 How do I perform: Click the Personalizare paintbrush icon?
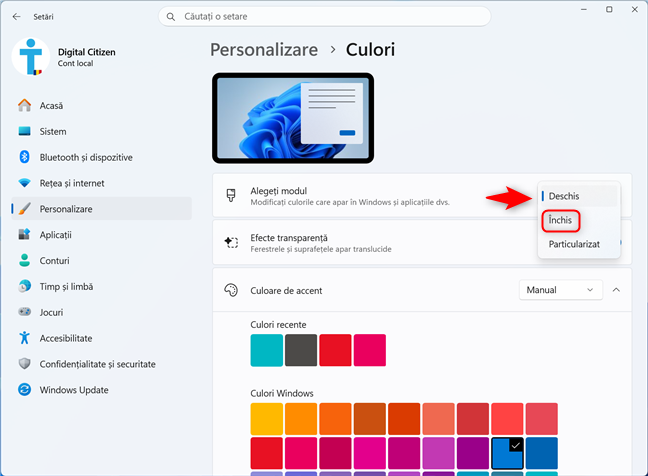25,209
